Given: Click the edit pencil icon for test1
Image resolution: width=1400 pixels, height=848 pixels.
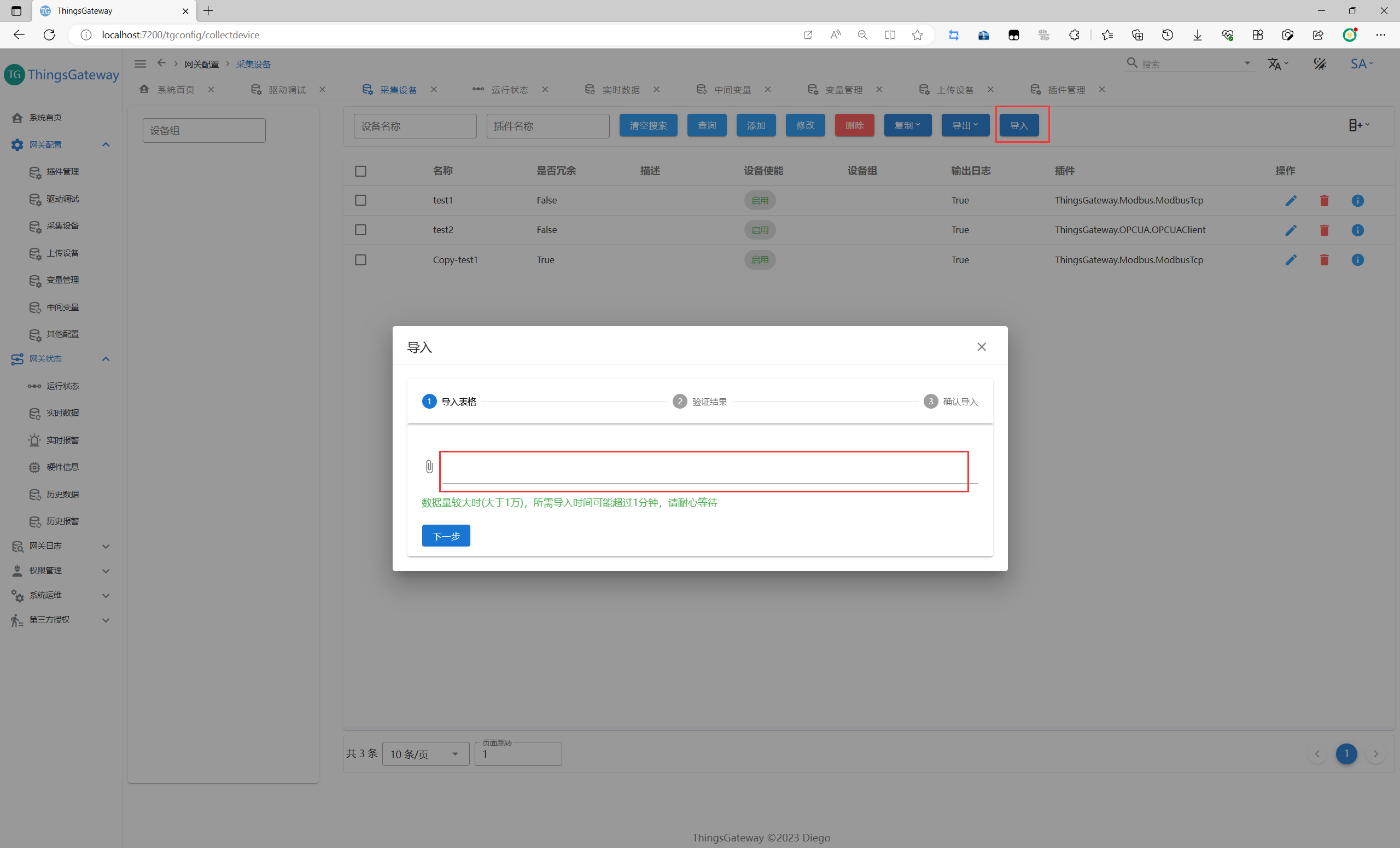Looking at the screenshot, I should coord(1290,201).
